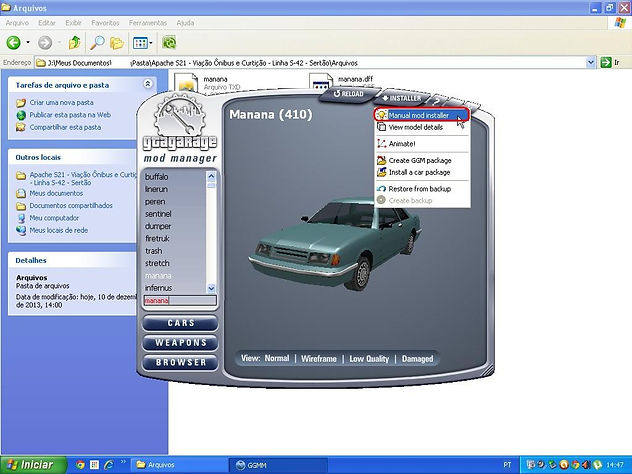Click the Chrome quick launch icon

[80, 465]
